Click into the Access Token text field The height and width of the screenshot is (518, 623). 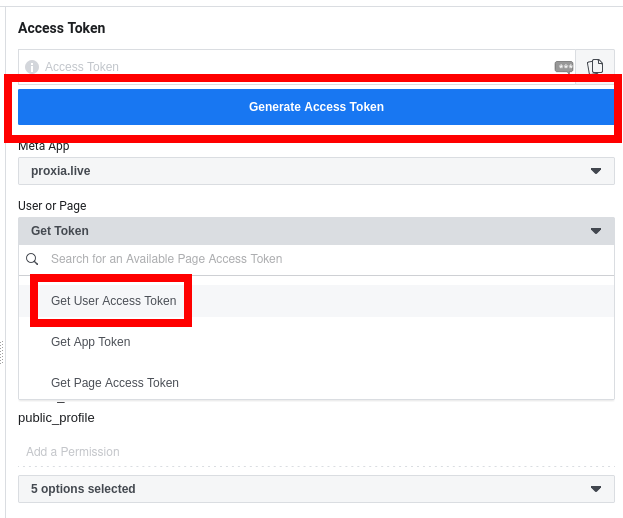click(290, 67)
